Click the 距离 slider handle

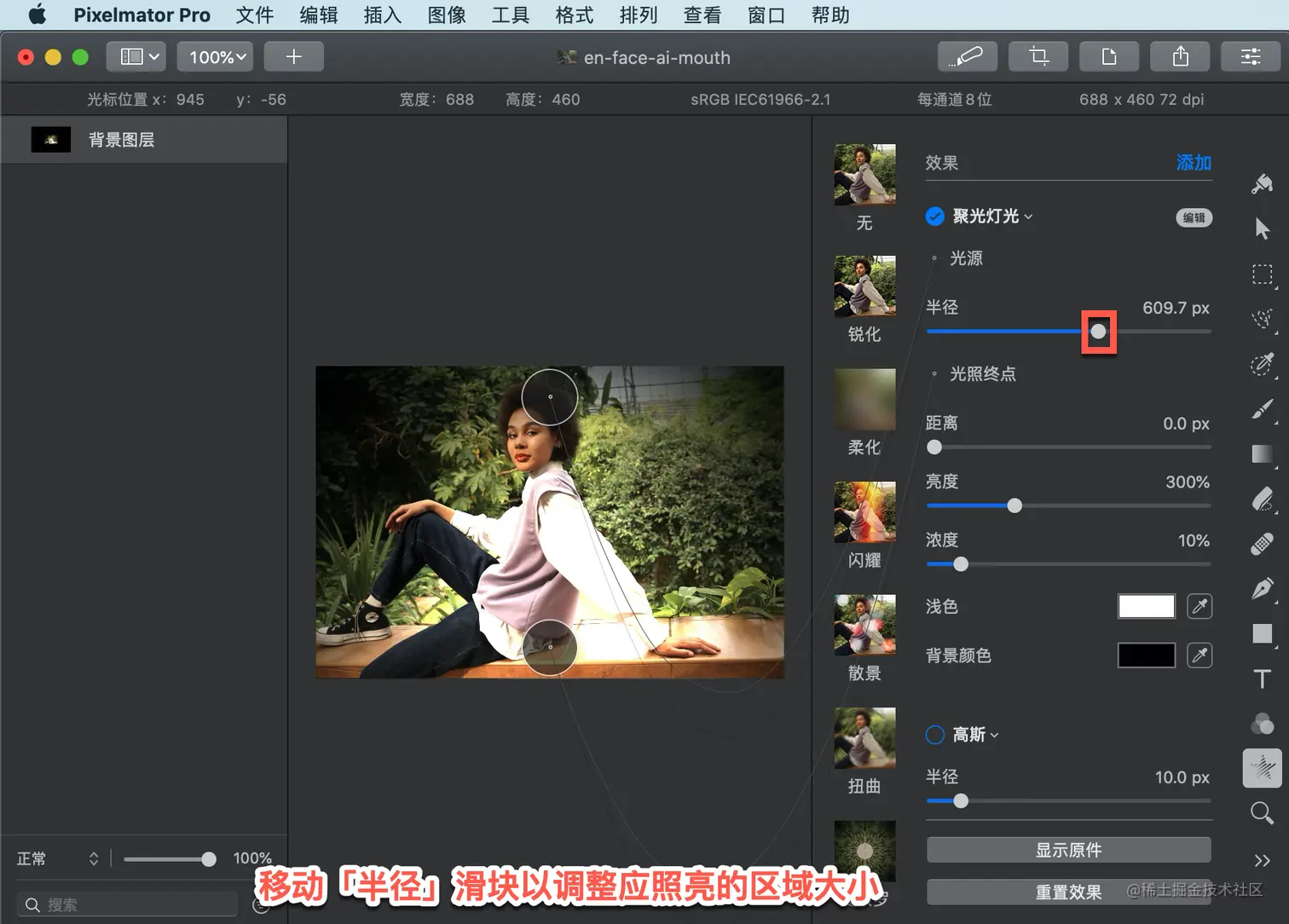(x=934, y=448)
